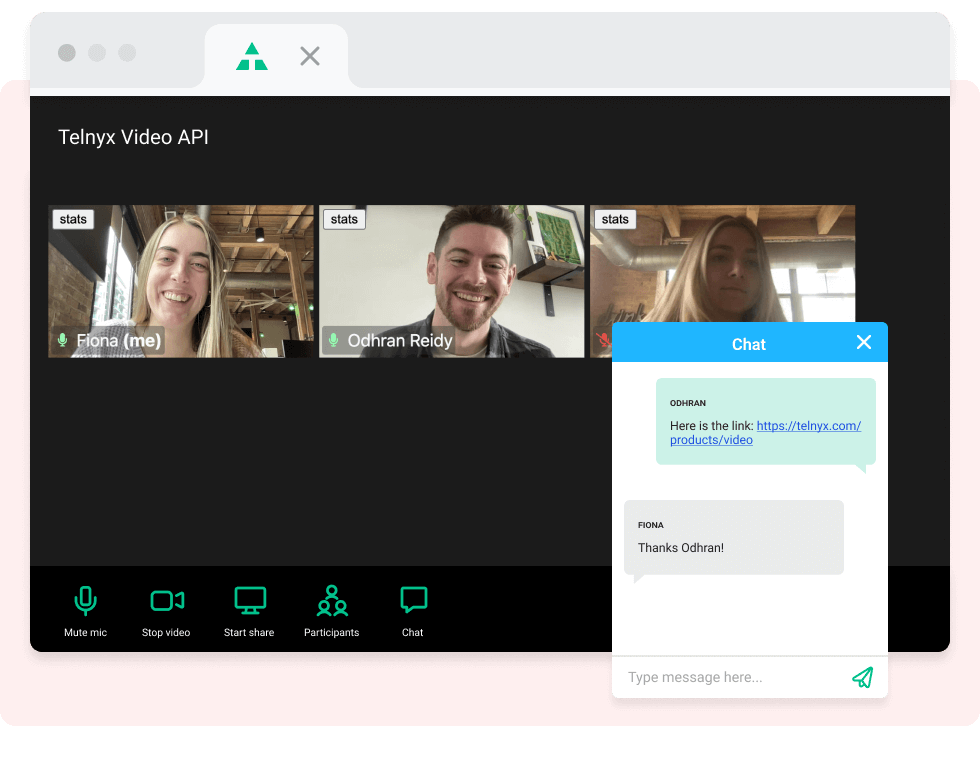This screenshot has height=778, width=980.
Task: Close the browser tab with the X
Action: pos(310,56)
